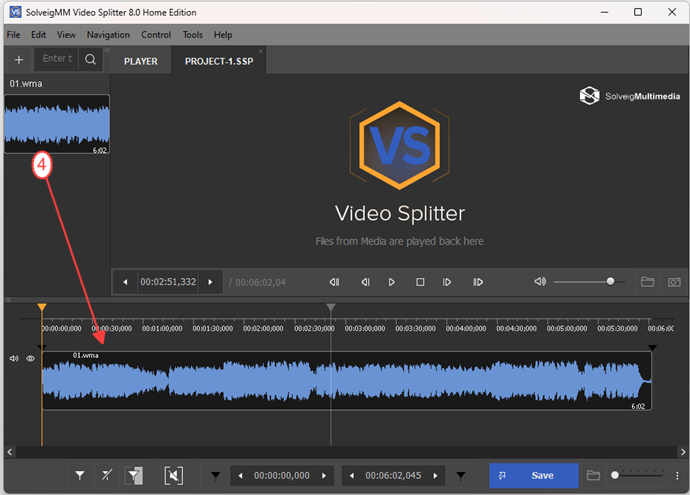Viewport: 690px width, 495px height.
Task: Stop playback
Action: point(420,282)
